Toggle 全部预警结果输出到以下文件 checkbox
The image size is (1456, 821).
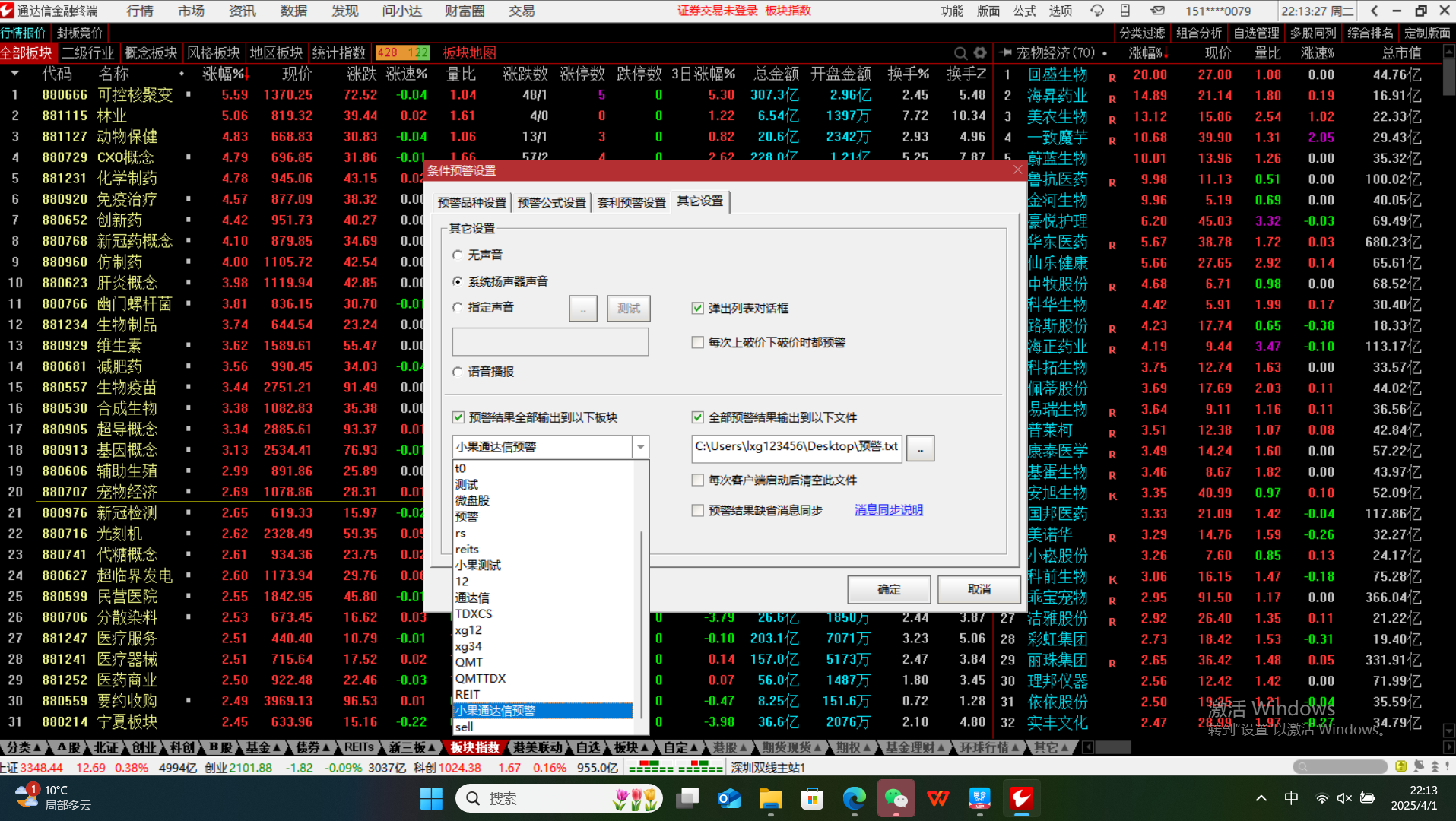[x=697, y=417]
